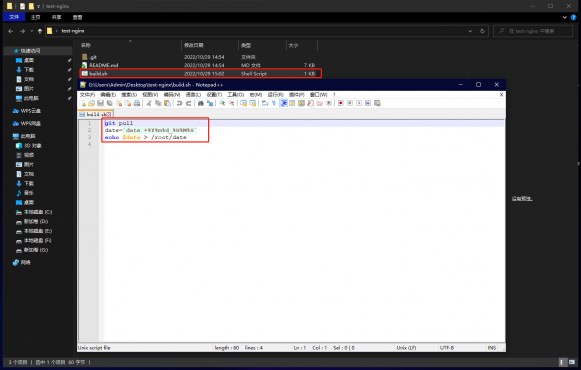This screenshot has width=581, height=370.
Task: Click the Save All toolbar icon
Action: (110, 103)
